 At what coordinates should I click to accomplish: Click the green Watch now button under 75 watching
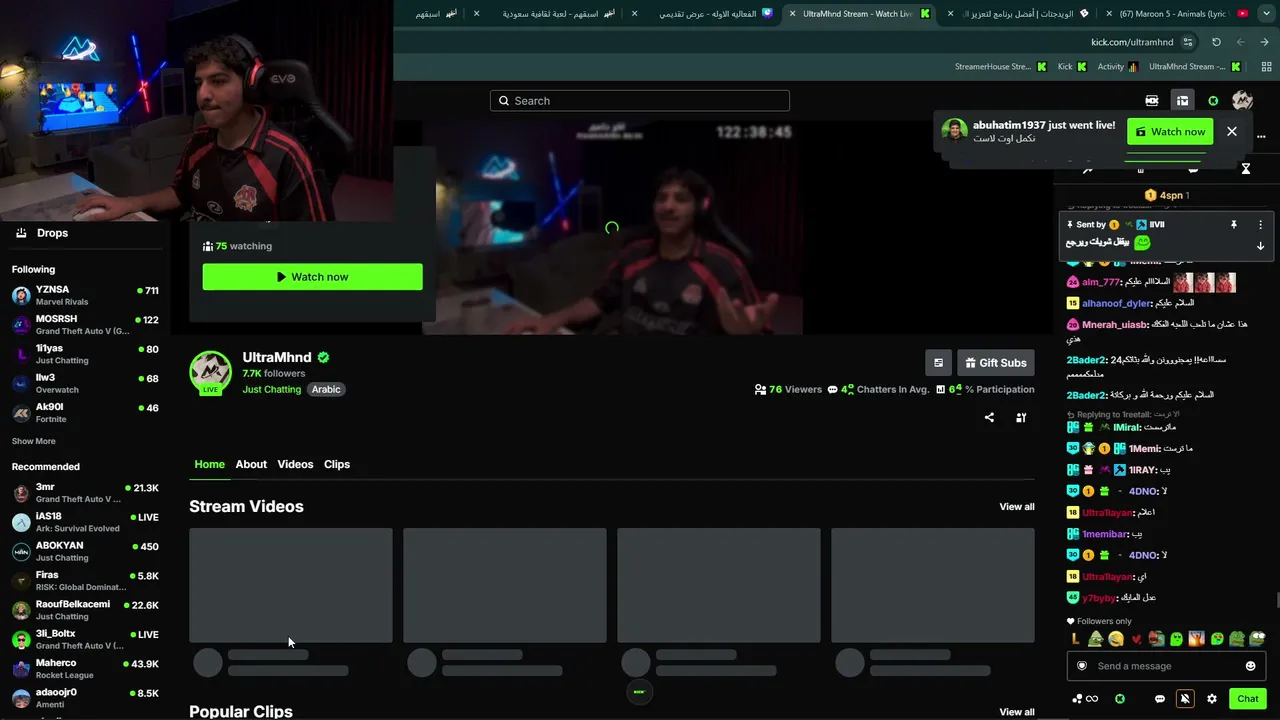coord(313,277)
